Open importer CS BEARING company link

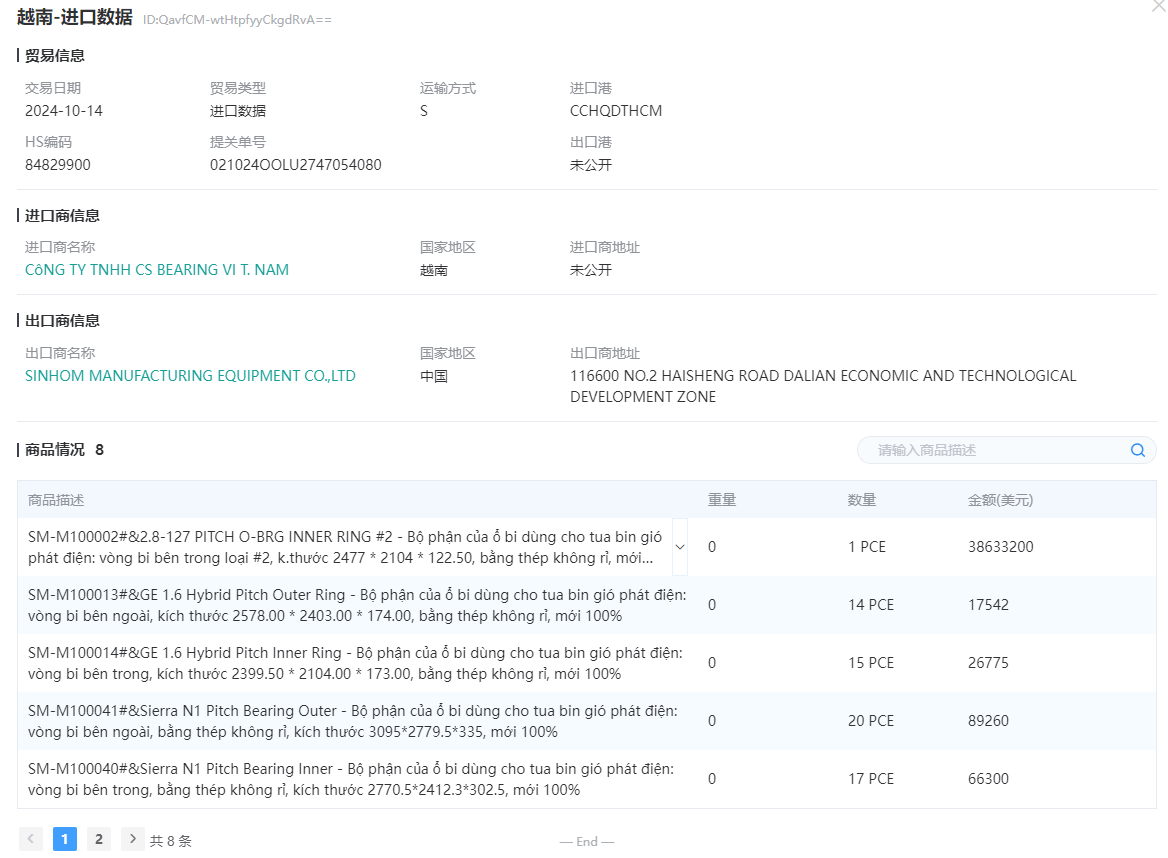[157, 270]
